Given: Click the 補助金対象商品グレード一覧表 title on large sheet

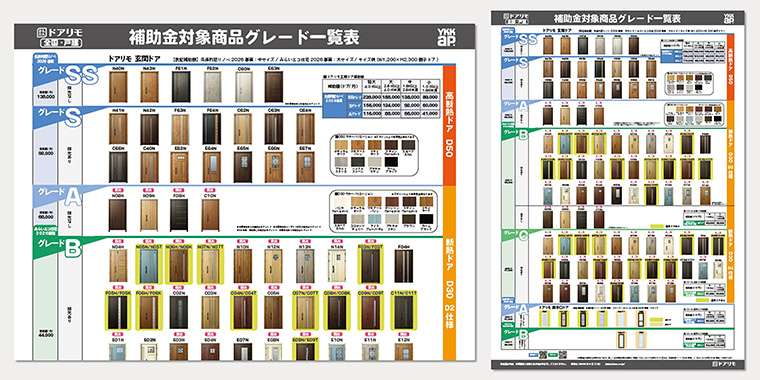Looking at the screenshot, I should 244,37.
